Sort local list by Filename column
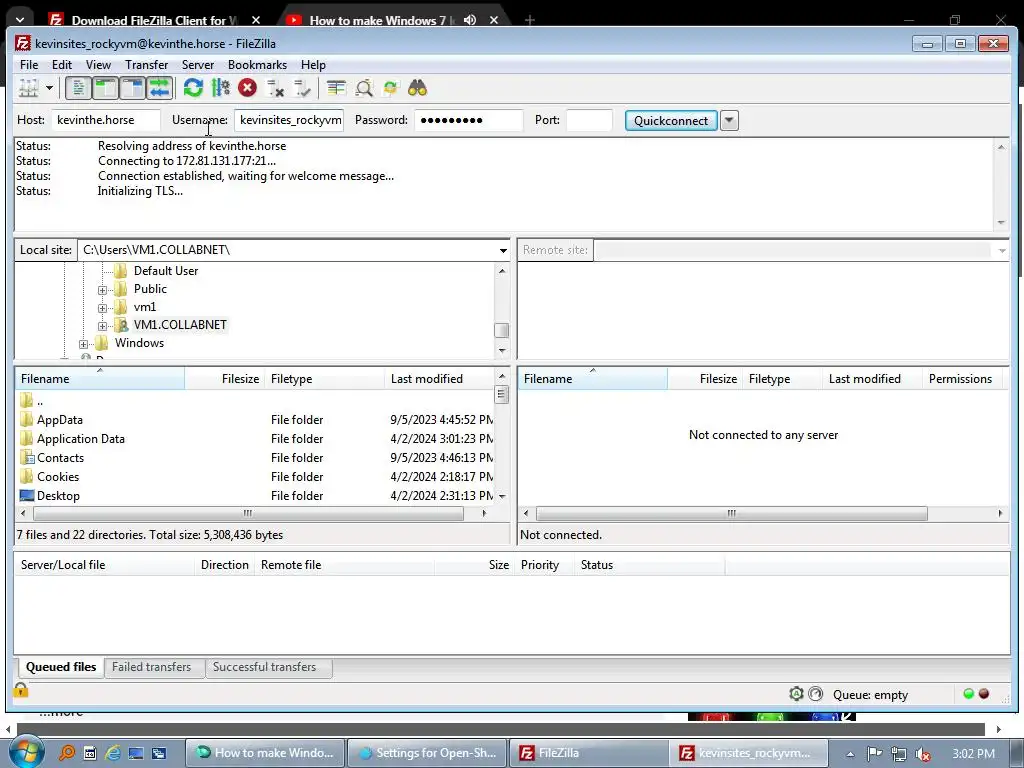 coord(100,379)
